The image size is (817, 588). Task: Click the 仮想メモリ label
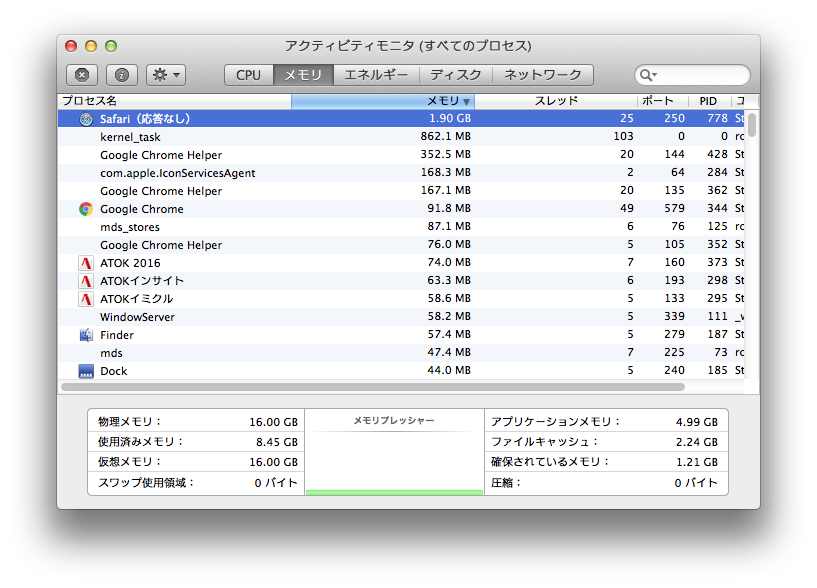tap(129, 462)
